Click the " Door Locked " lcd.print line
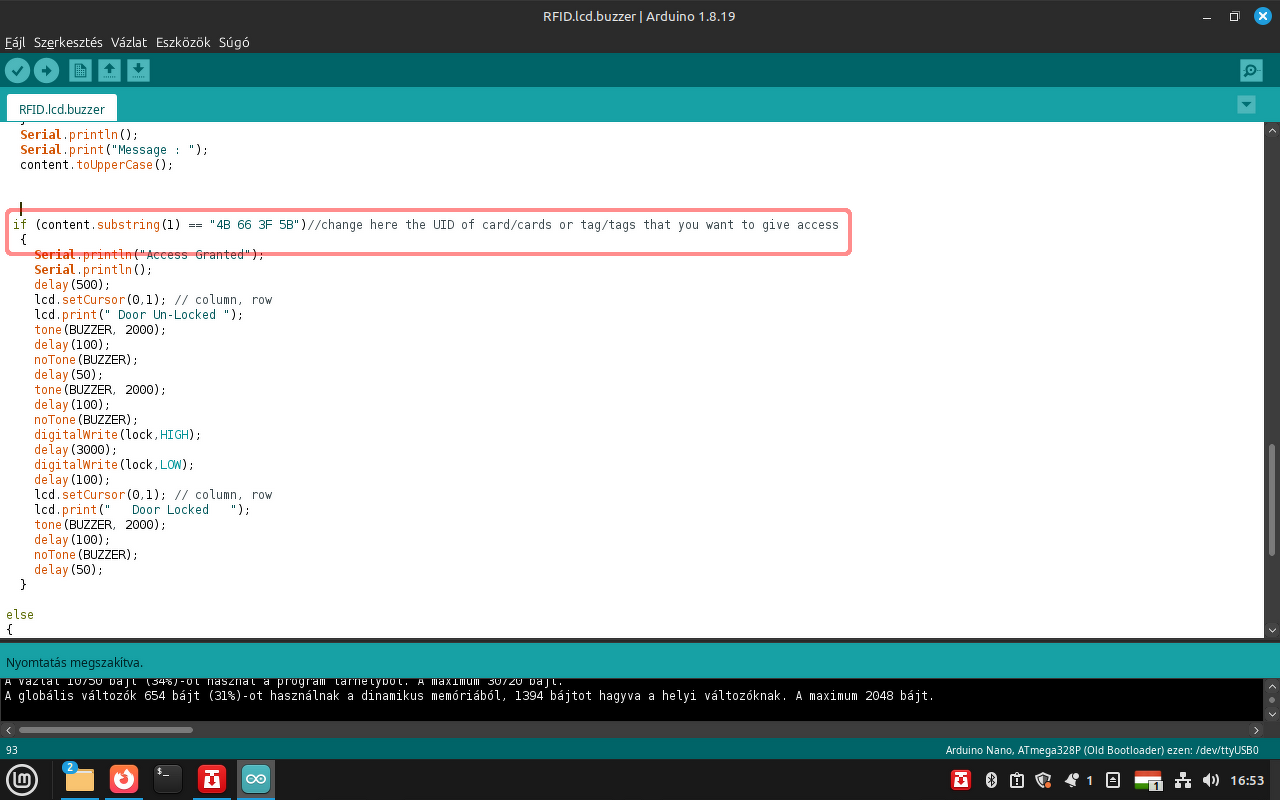The height and width of the screenshot is (800, 1280). pyautogui.click(x=142, y=510)
